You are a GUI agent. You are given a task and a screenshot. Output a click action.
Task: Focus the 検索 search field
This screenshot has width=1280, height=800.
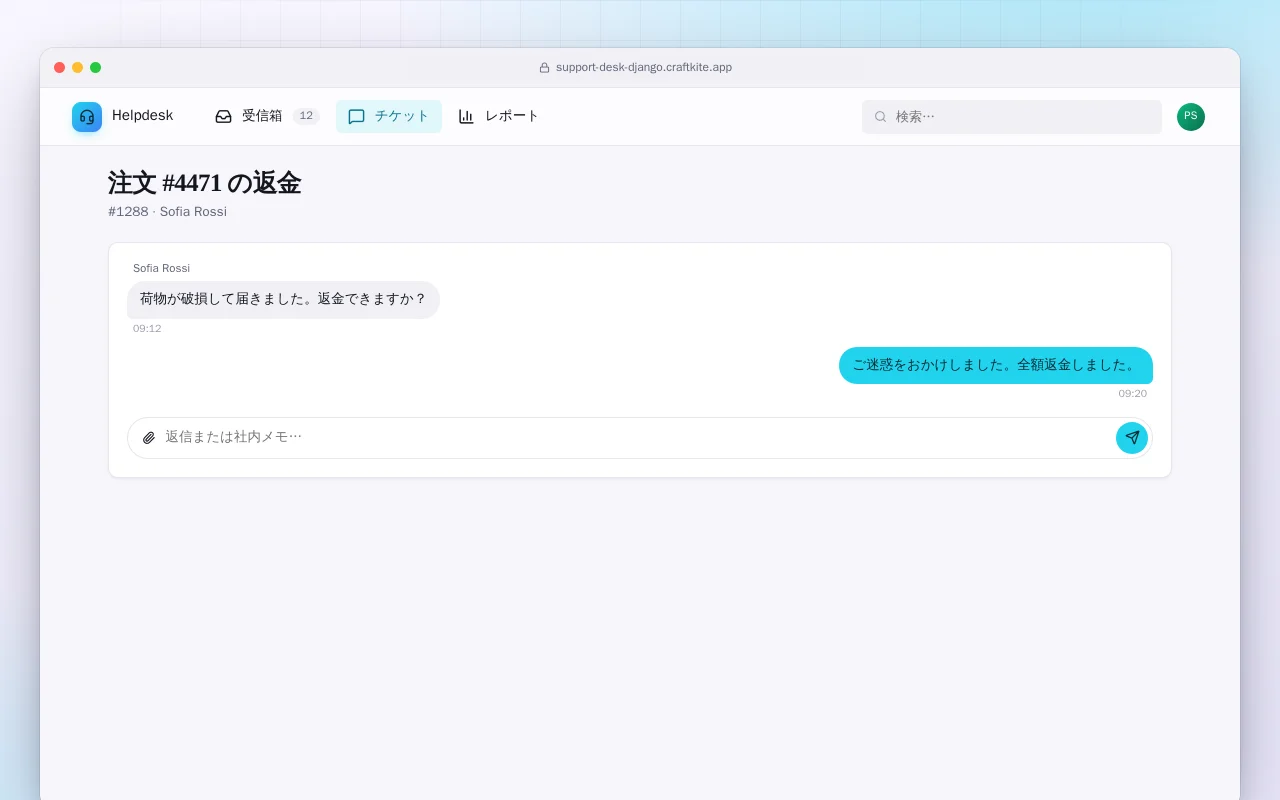[1012, 117]
